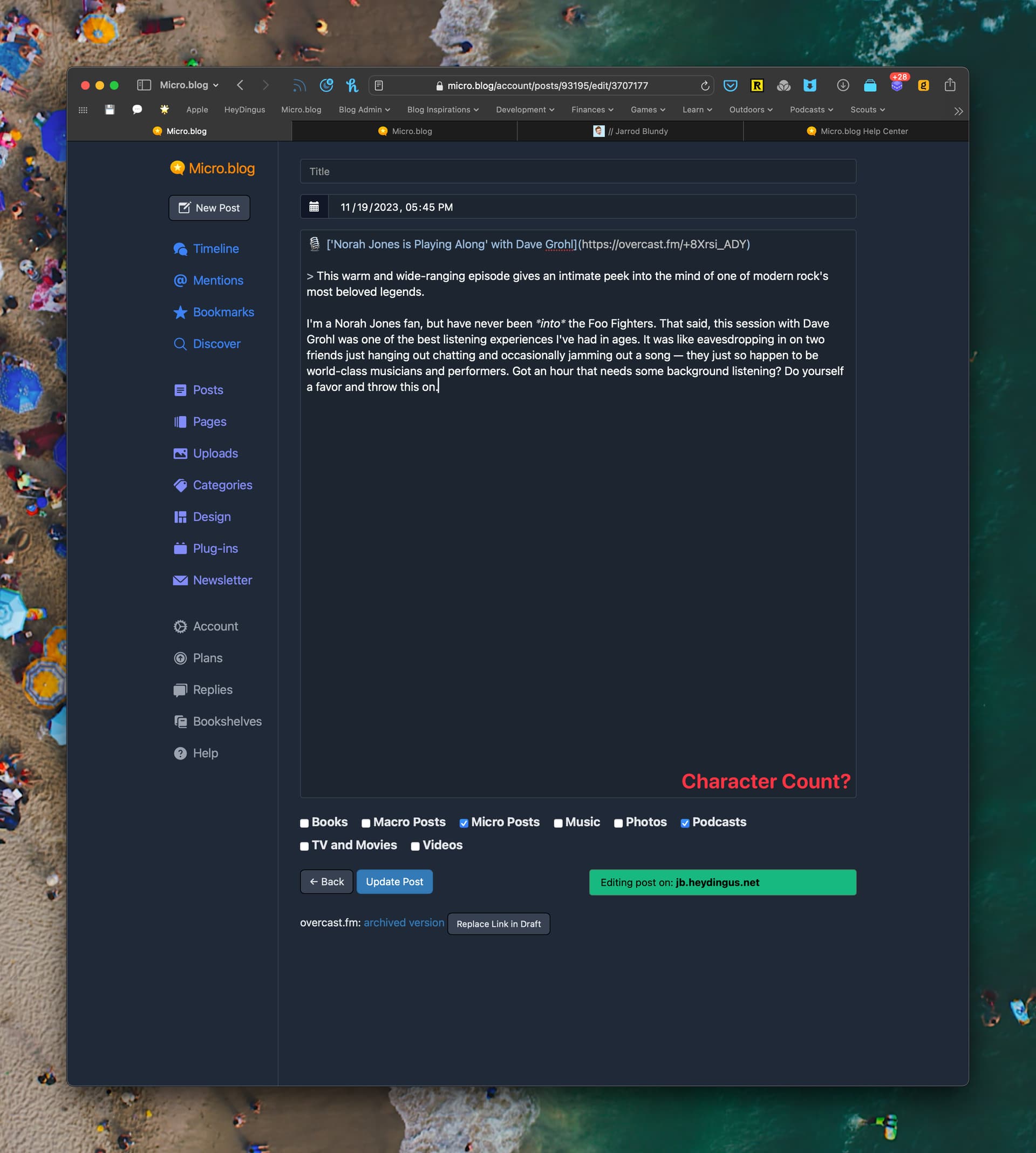Open the apps grid icon in the favorites bar

click(83, 110)
